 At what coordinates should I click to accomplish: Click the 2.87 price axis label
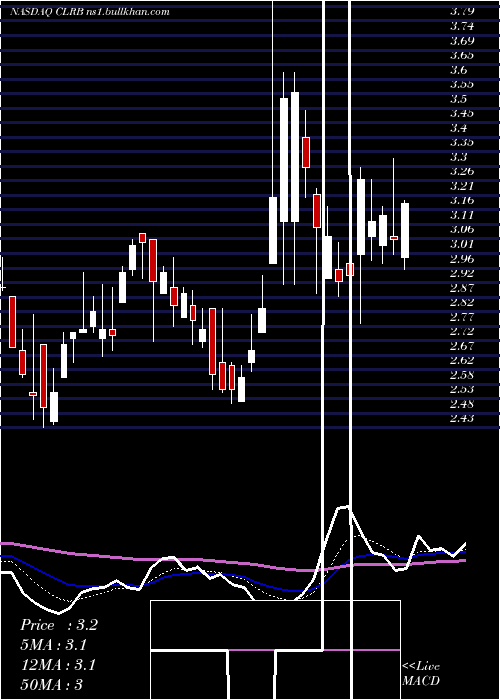(462, 288)
